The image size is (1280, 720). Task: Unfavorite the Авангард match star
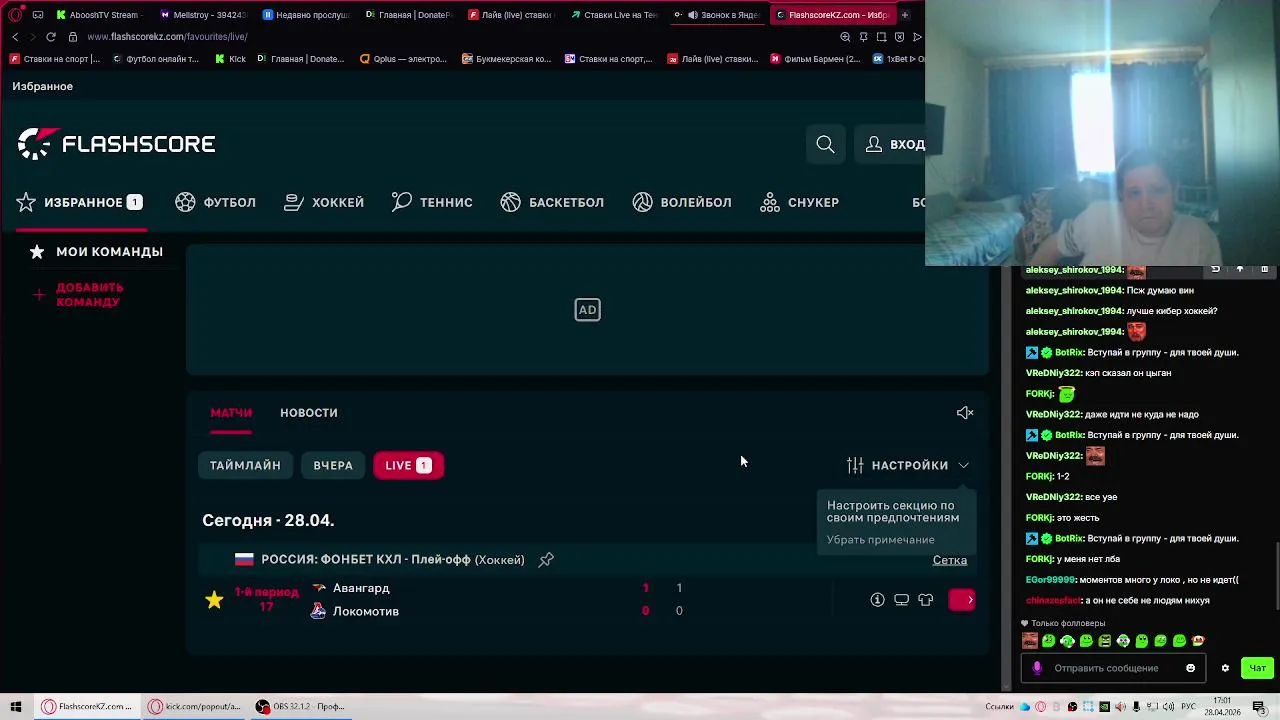tap(214, 600)
